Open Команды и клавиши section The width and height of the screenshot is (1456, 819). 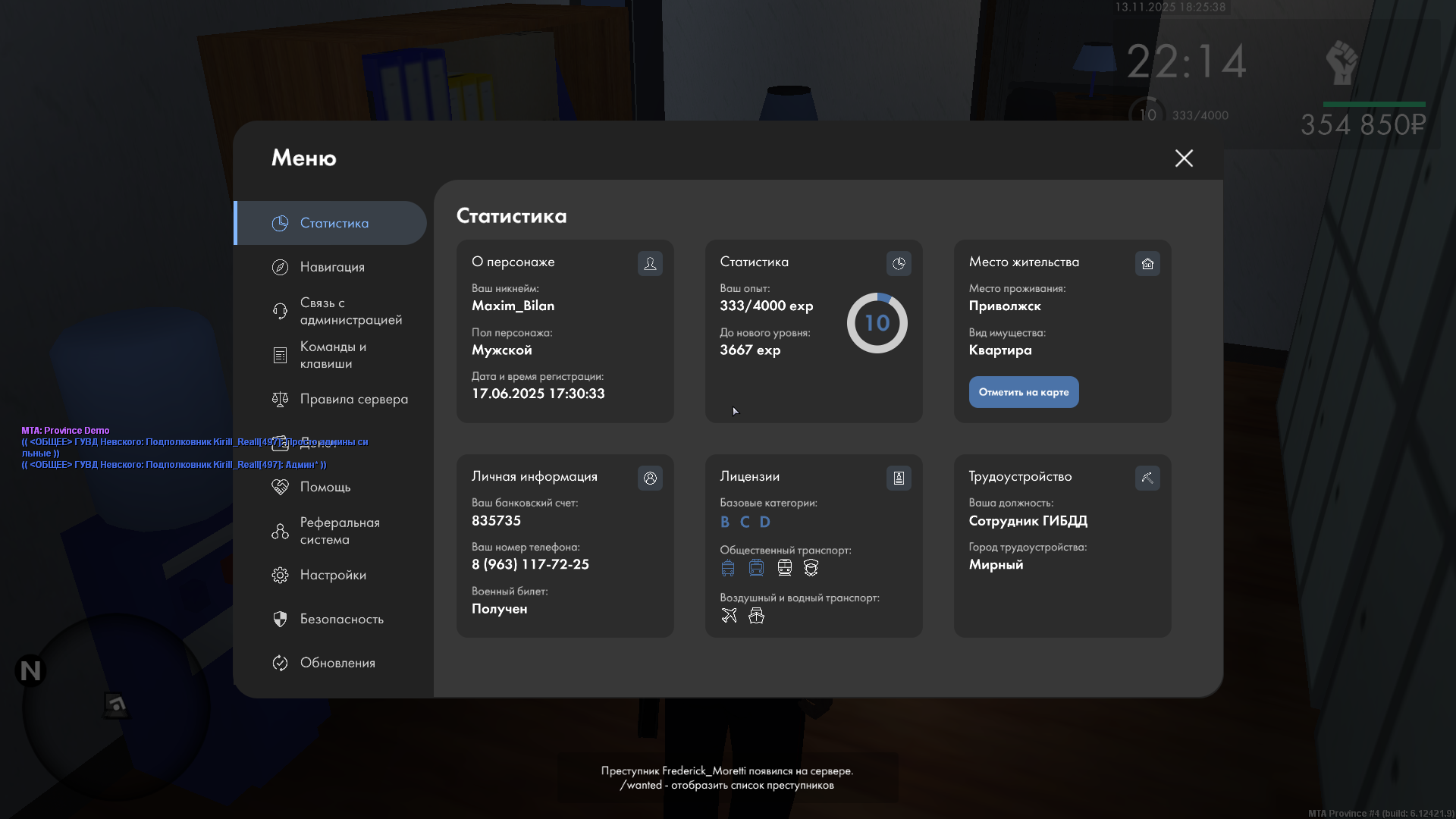pyautogui.click(x=332, y=355)
